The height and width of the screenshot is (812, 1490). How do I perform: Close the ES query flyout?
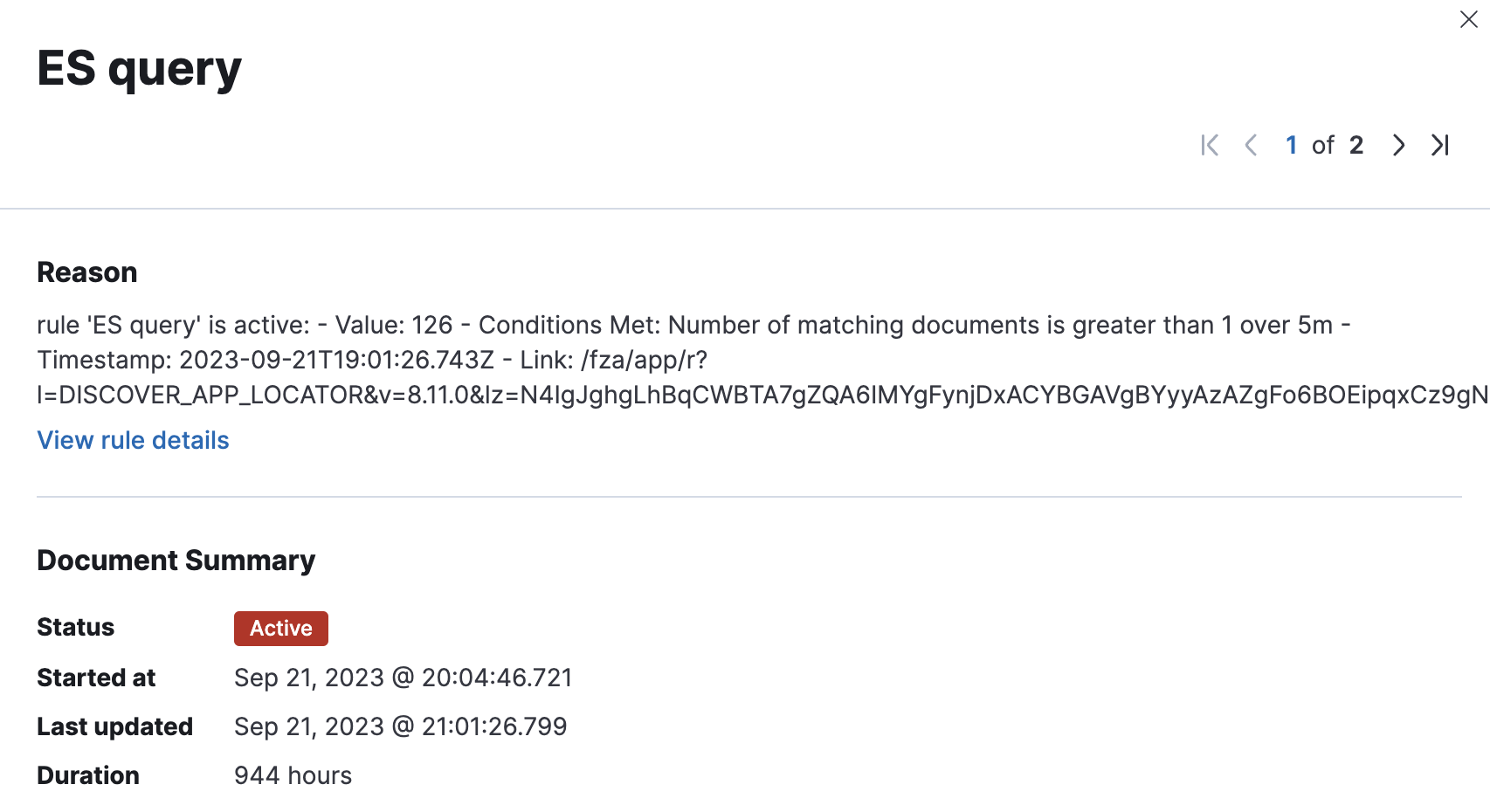1468,19
